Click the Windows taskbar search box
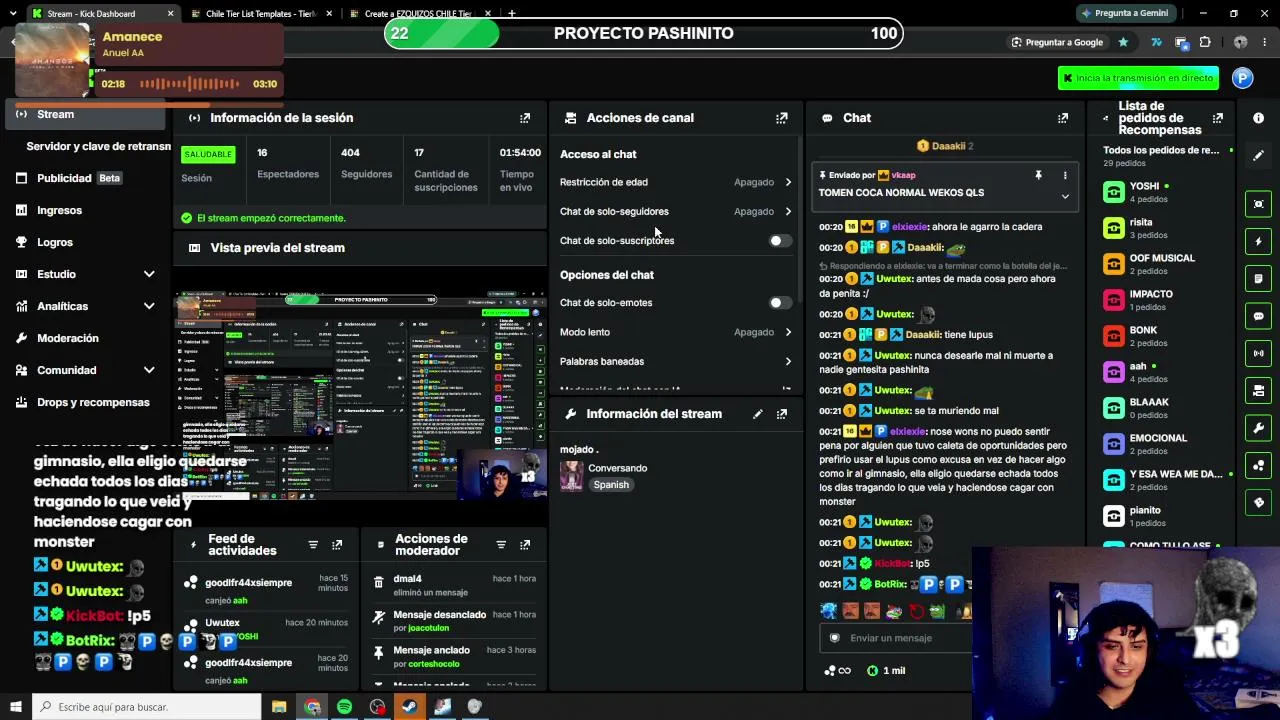Image resolution: width=1280 pixels, height=720 pixels. click(x=146, y=707)
